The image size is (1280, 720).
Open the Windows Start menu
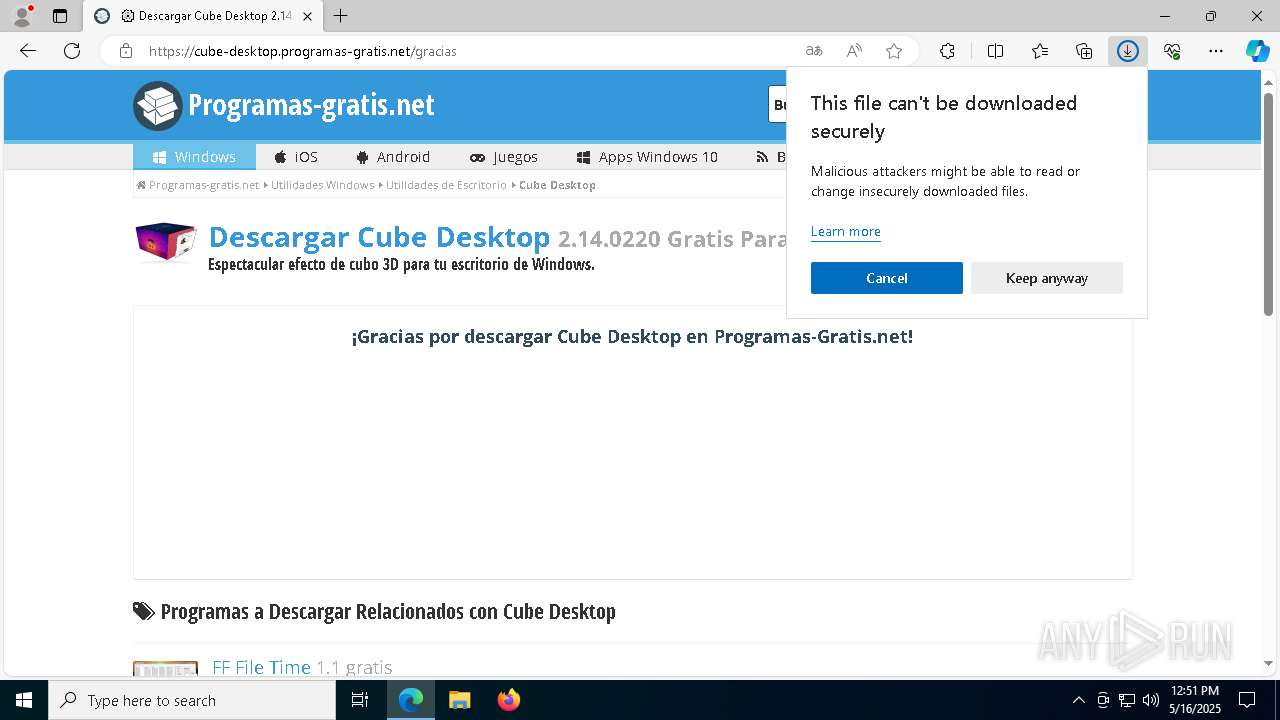(x=24, y=700)
